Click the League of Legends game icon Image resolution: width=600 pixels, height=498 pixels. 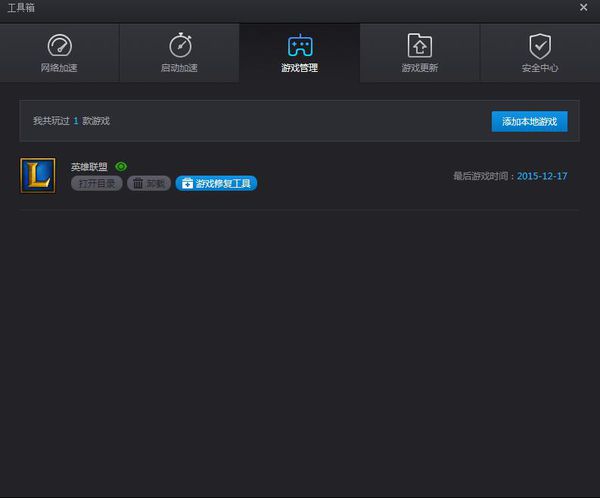pyautogui.click(x=38, y=176)
